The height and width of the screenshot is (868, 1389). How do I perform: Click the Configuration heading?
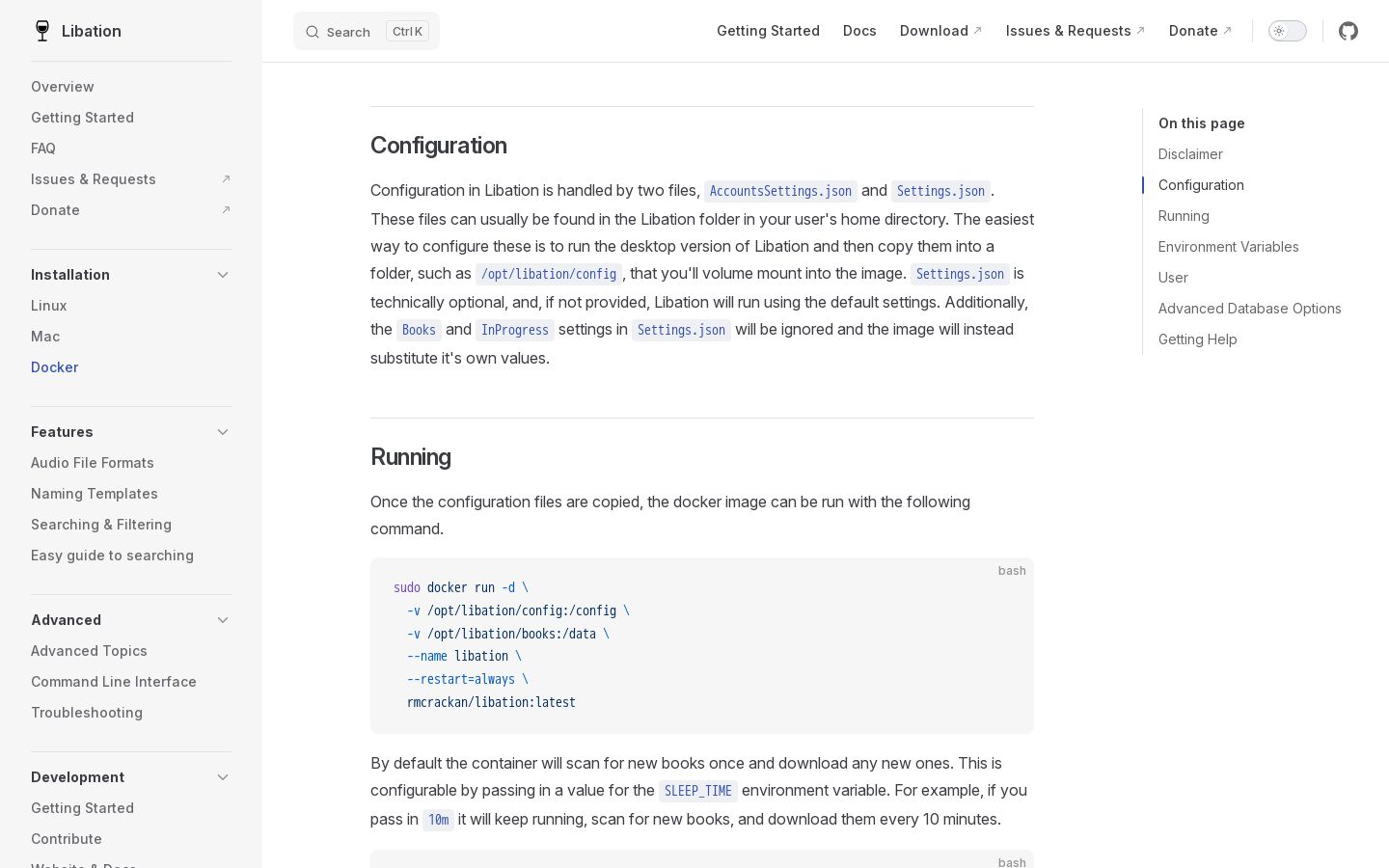coord(439,146)
